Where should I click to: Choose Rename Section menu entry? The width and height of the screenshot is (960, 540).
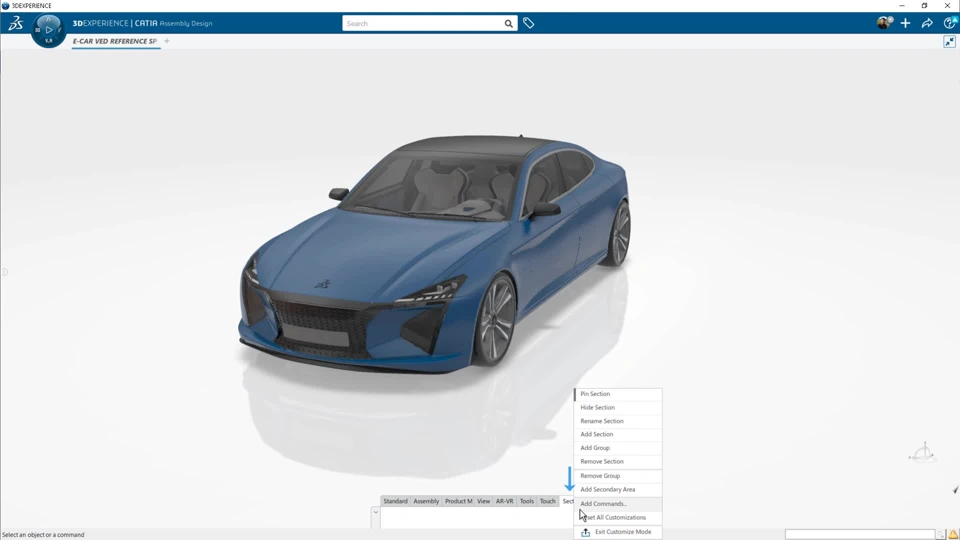click(618, 421)
